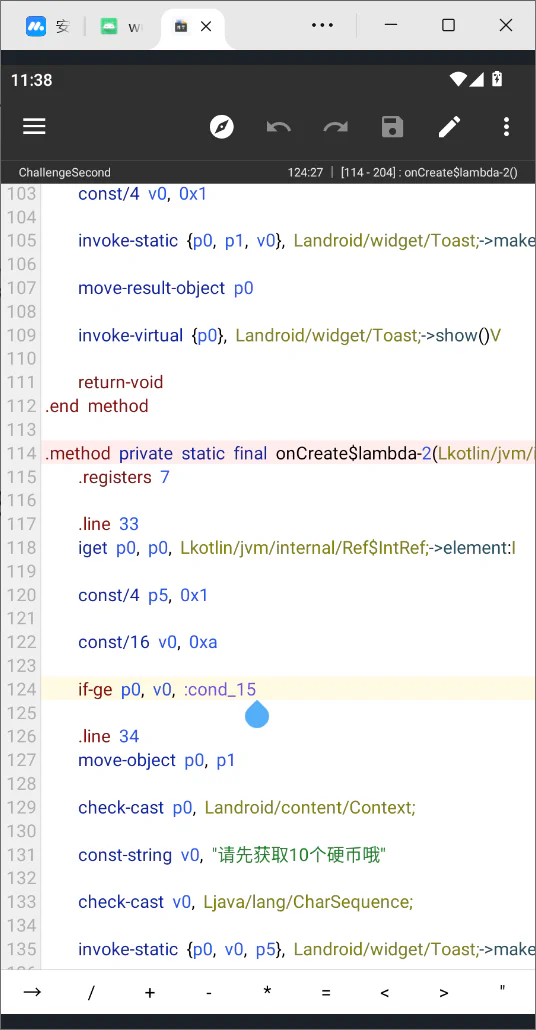Click 'return-void' on line 111
This screenshot has height=1030, width=536.
click(120, 382)
